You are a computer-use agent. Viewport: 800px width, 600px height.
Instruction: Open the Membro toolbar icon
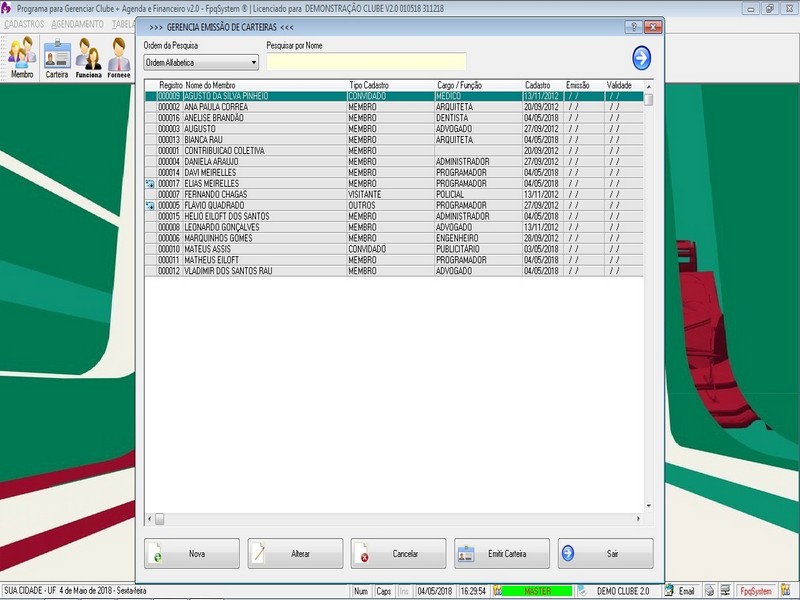tap(21, 58)
